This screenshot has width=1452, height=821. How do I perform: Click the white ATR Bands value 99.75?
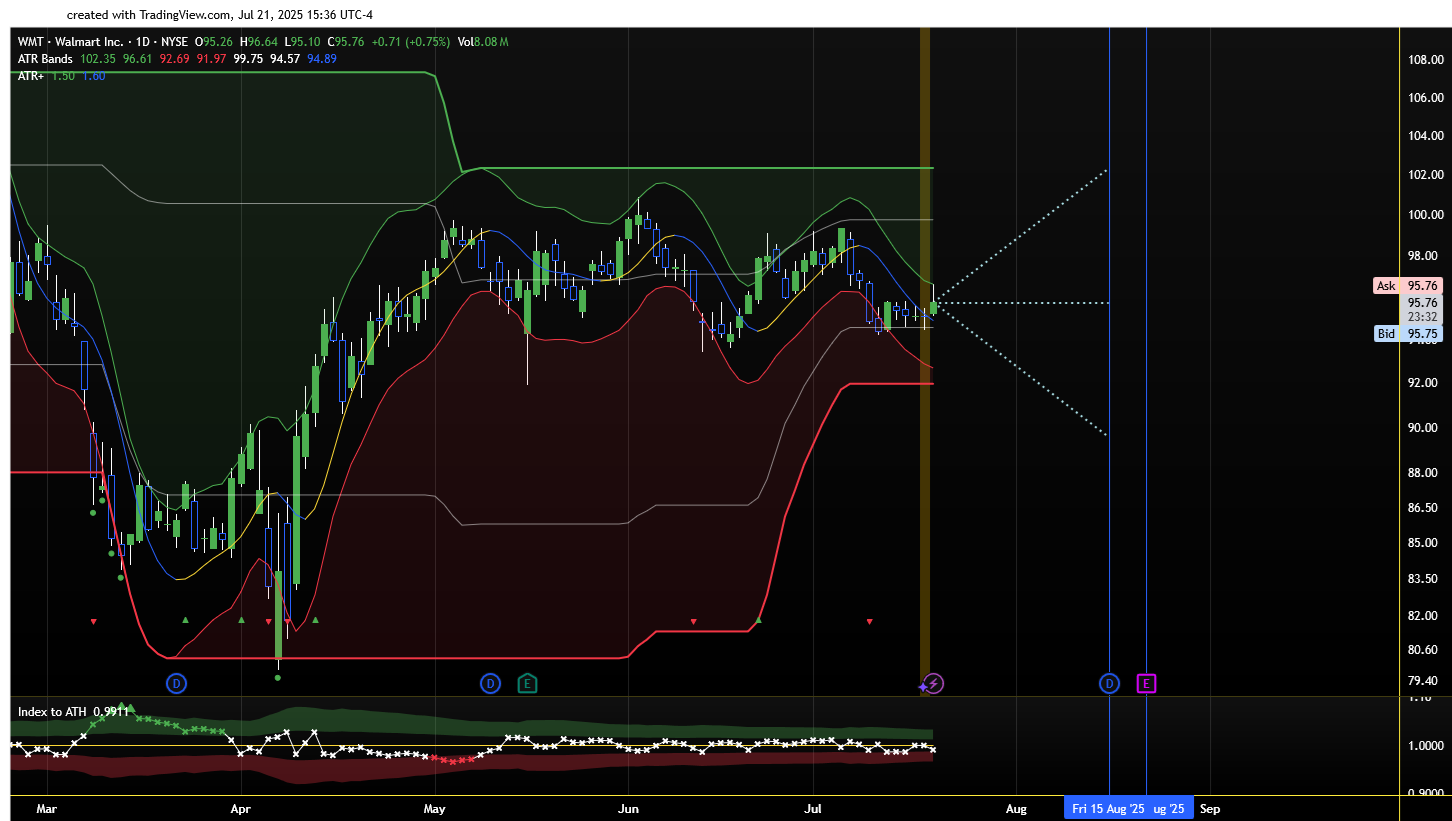click(248, 59)
